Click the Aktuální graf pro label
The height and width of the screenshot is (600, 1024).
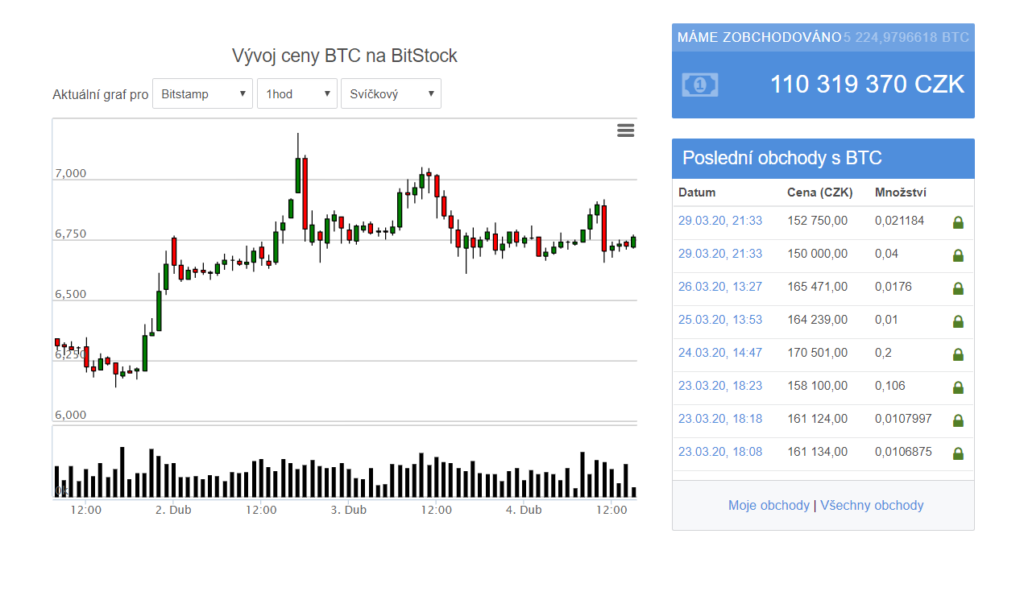[100, 95]
